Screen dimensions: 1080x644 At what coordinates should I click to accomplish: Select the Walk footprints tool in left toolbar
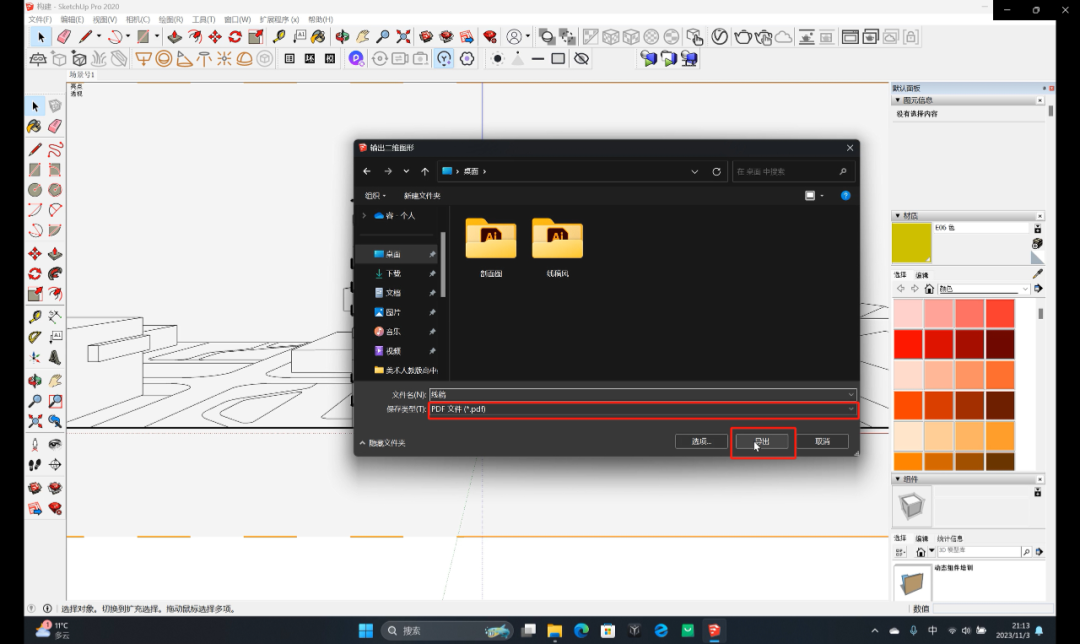pyautogui.click(x=35, y=465)
